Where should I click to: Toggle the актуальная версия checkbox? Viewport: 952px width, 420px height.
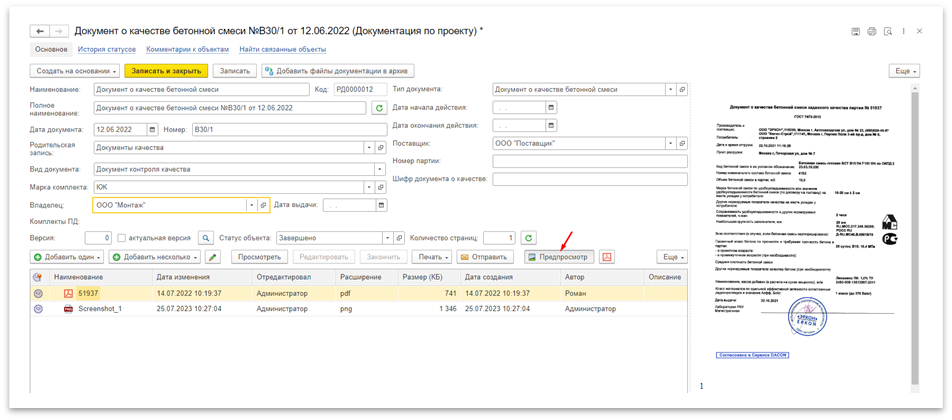(122, 238)
